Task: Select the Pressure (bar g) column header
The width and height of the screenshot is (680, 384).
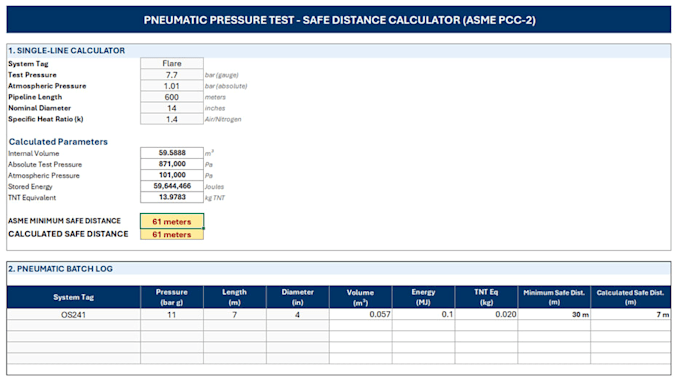Action: [x=172, y=297]
